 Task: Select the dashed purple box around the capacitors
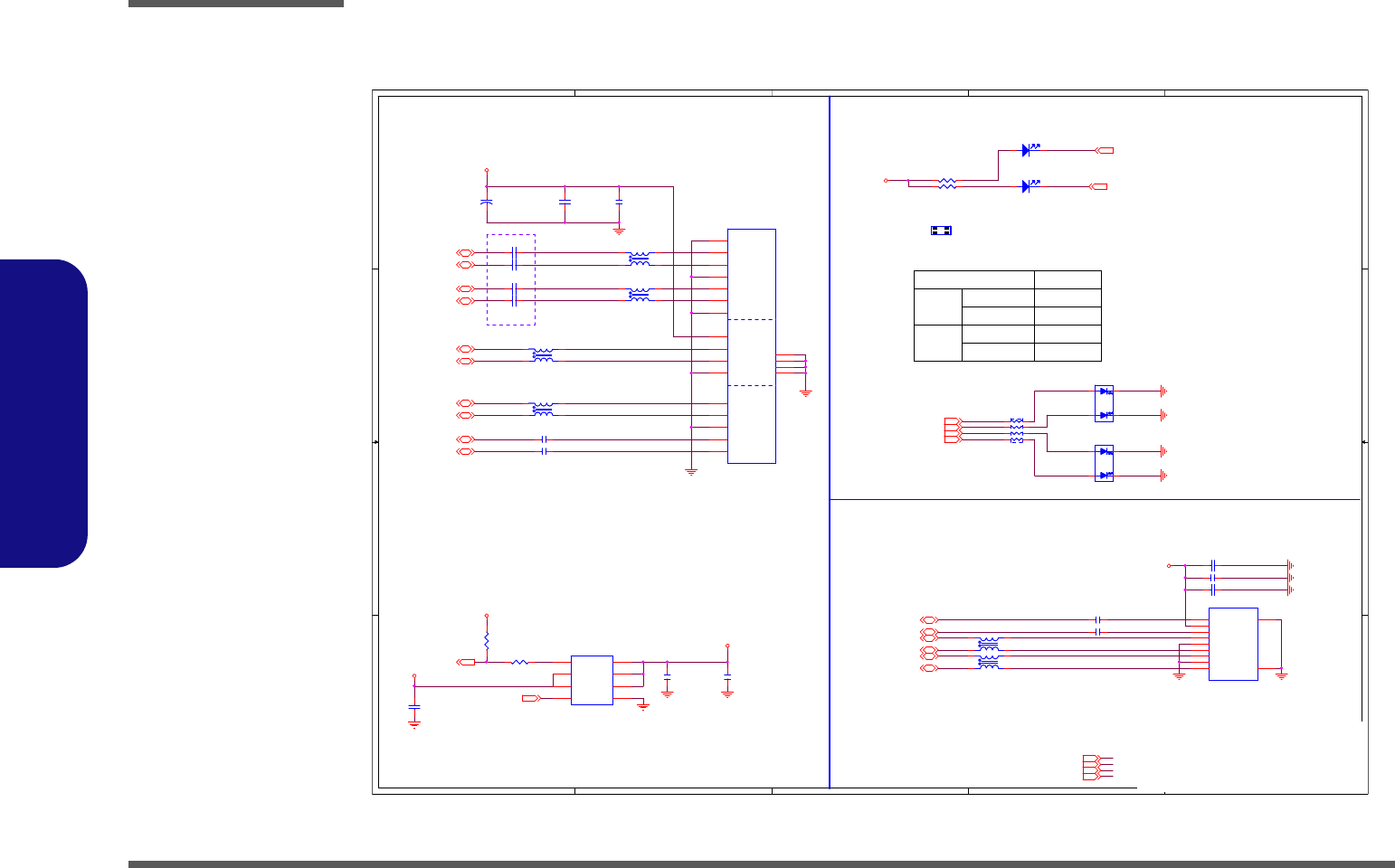(x=511, y=279)
